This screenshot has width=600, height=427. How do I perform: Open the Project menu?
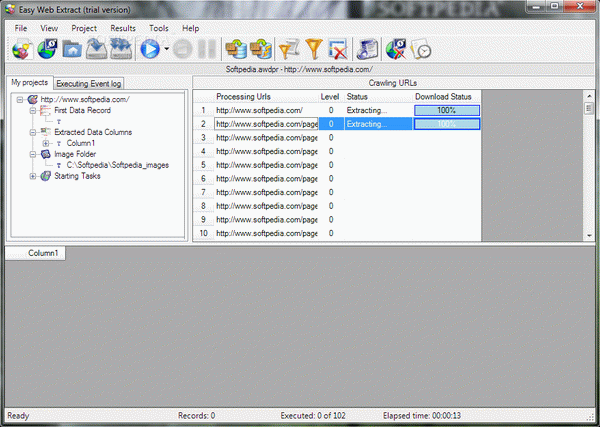(x=84, y=28)
